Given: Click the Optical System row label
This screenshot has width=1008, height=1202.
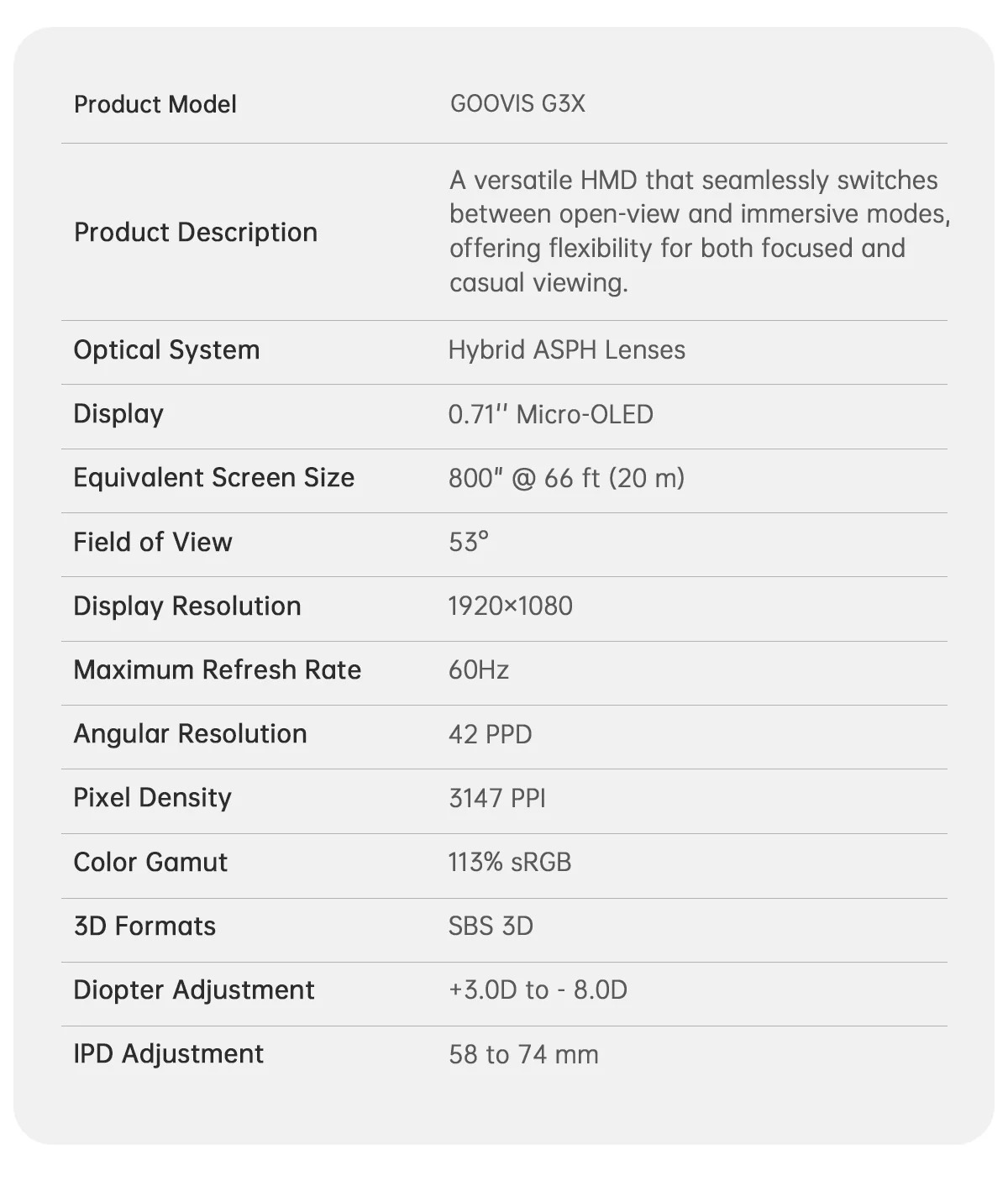Looking at the screenshot, I should point(166,349).
